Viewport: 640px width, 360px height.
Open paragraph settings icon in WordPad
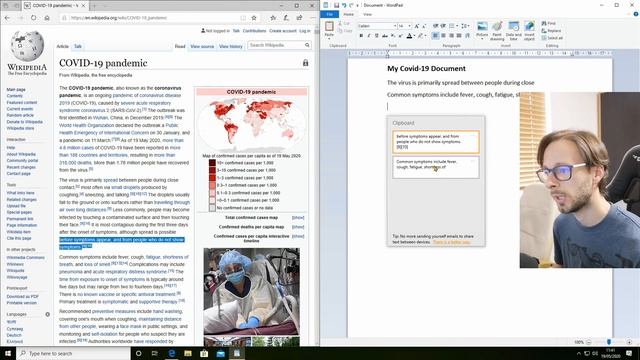(467, 36)
